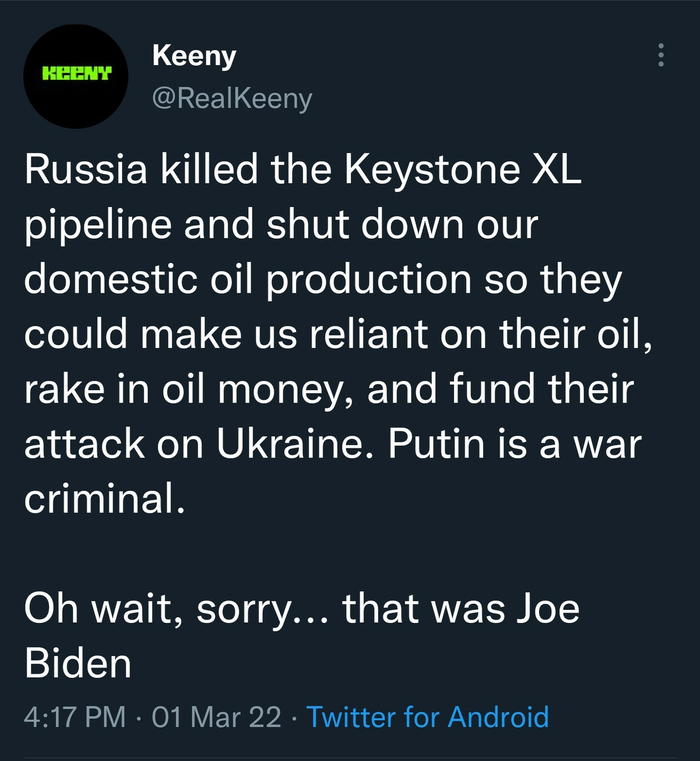700x761 pixels.
Task: Click the 4:17 PM timestamp
Action: [74, 717]
